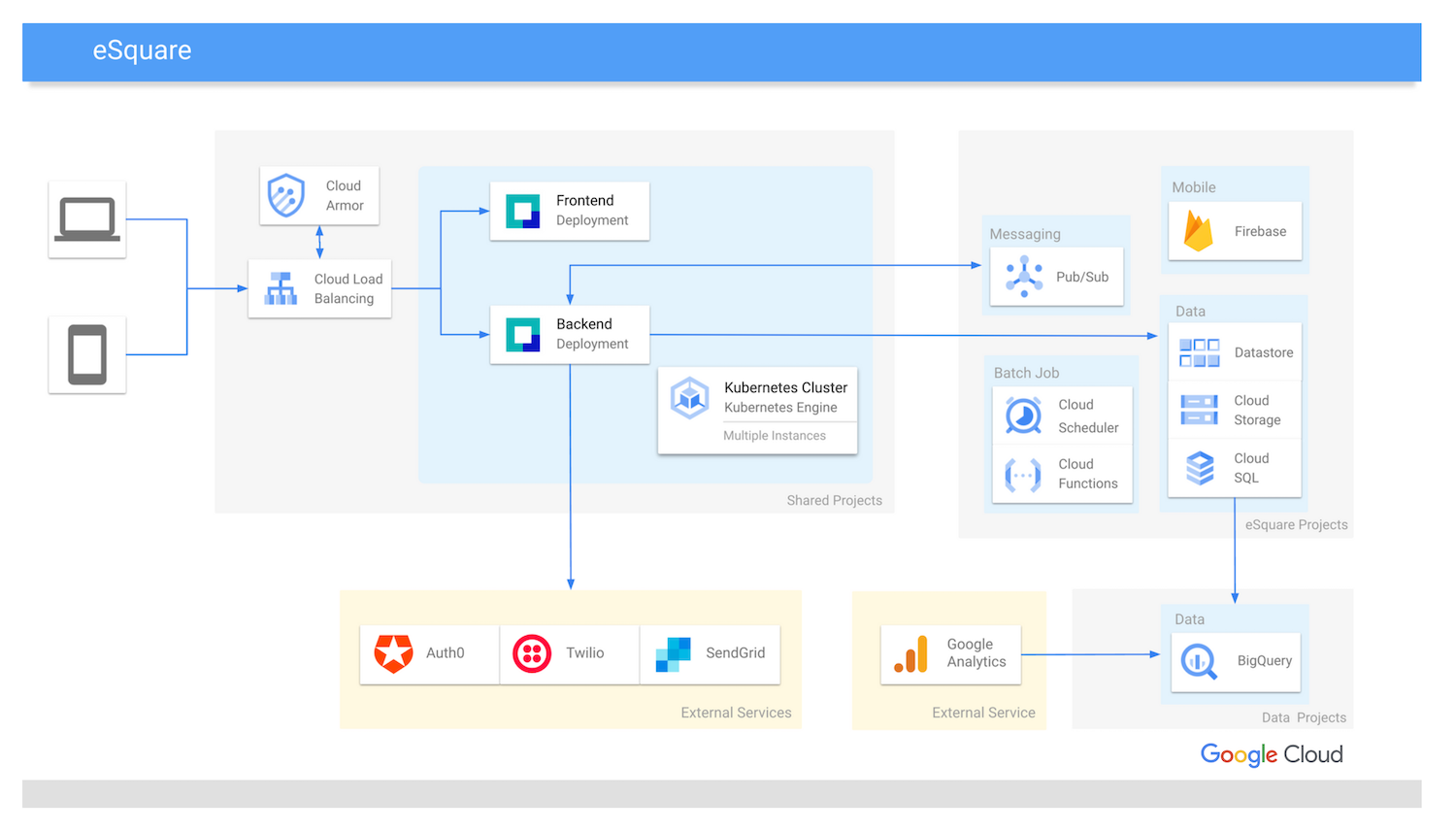The image size is (1456, 831).
Task: Click the Shared Projects label
Action: [x=835, y=501]
